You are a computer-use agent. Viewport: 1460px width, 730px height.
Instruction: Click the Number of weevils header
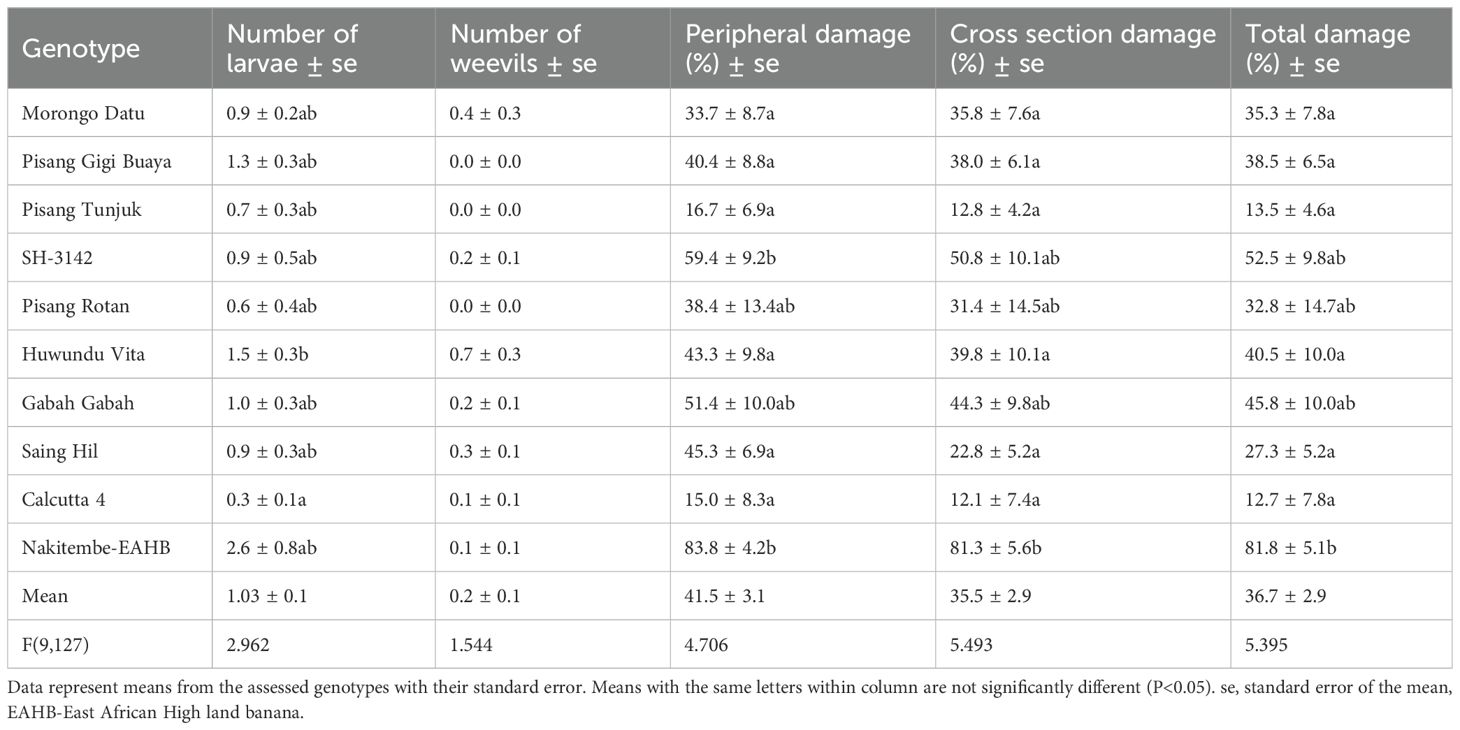(524, 48)
